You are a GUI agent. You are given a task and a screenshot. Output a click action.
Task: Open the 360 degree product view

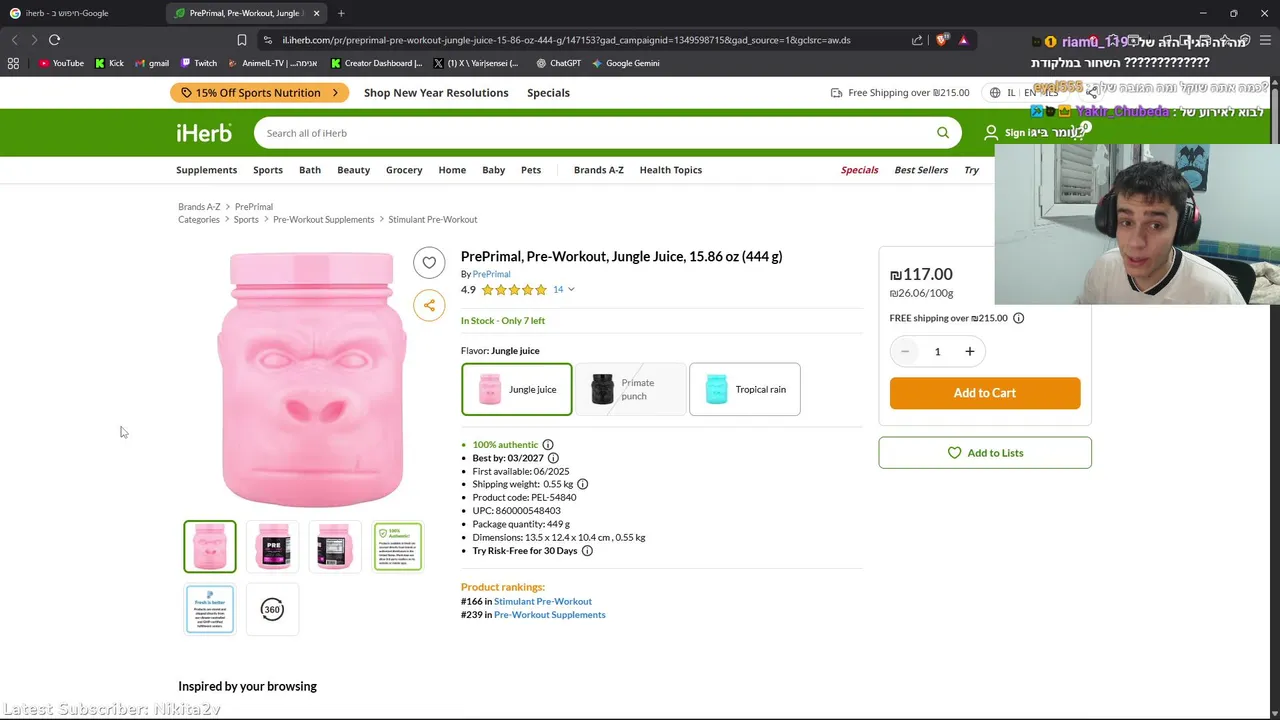(x=272, y=609)
